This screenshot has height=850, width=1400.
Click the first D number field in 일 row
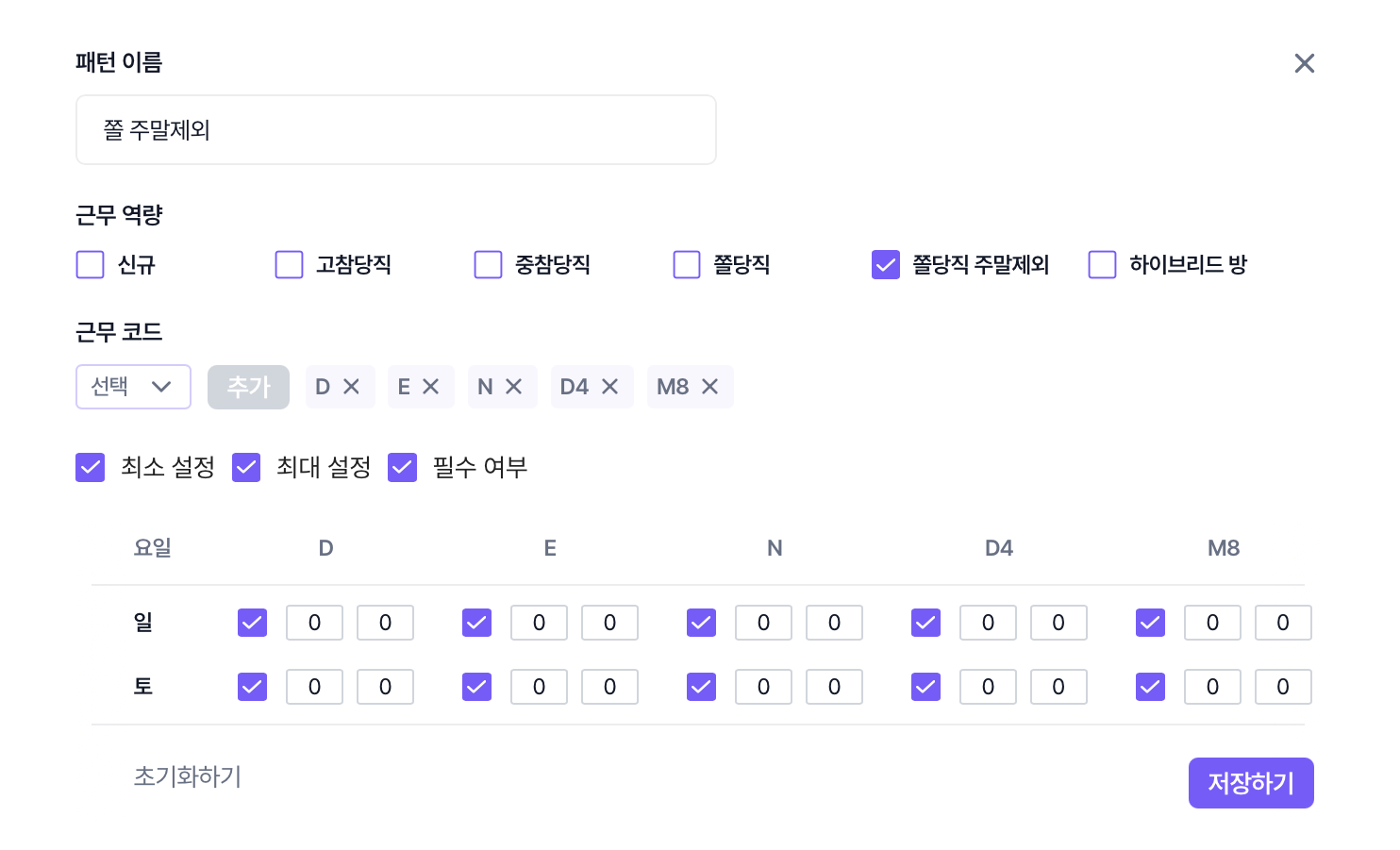[x=314, y=623]
